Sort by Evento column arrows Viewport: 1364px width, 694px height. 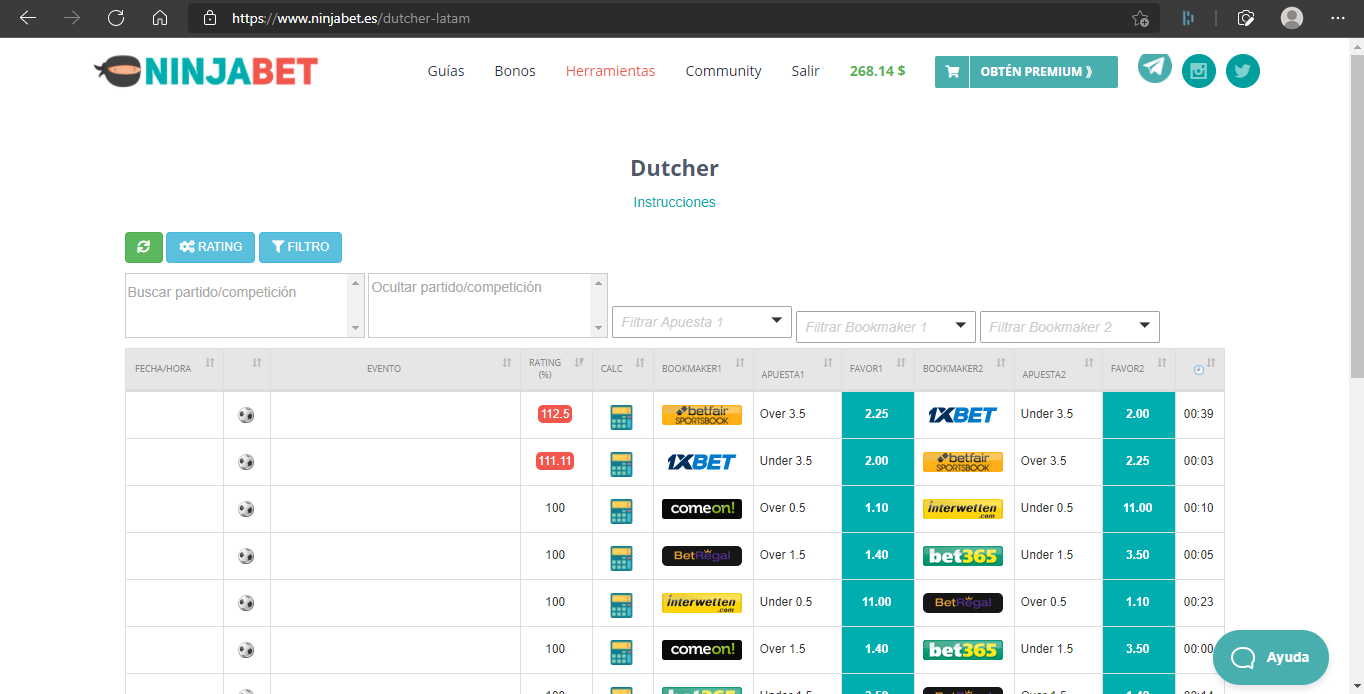coord(507,363)
